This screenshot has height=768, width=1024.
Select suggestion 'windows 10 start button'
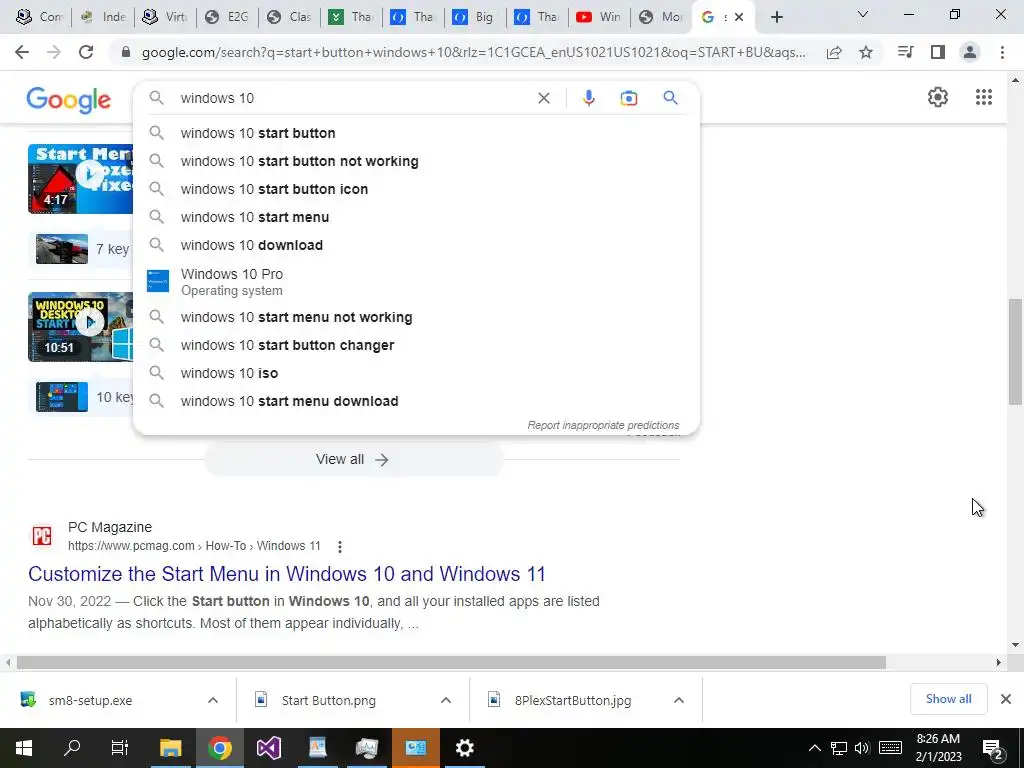[416, 133]
